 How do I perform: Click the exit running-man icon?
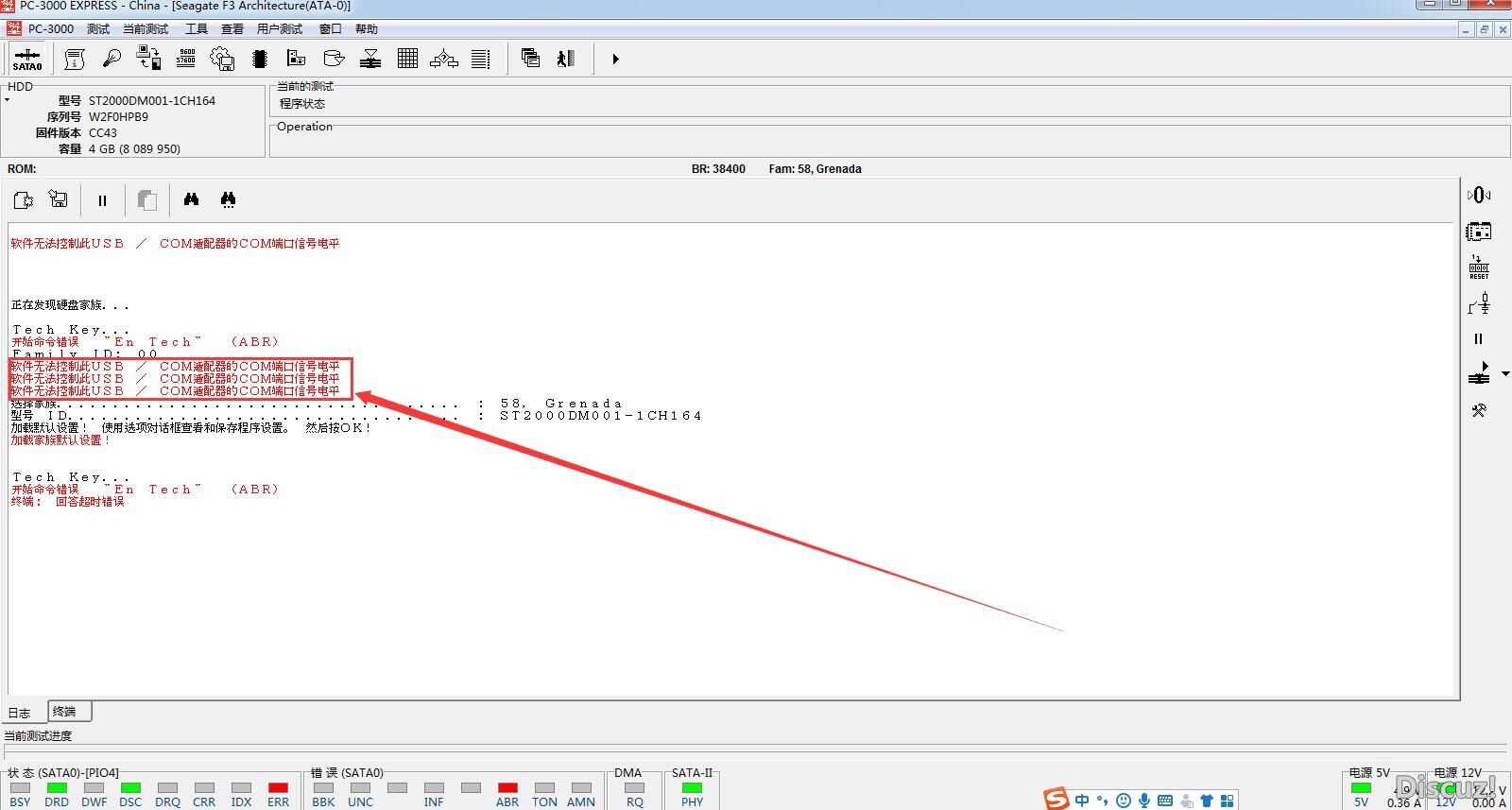(565, 59)
